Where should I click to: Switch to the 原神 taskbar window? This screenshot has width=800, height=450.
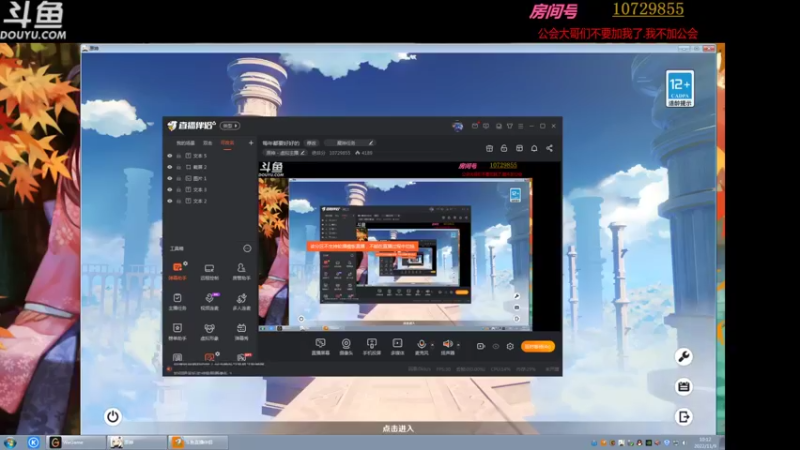(137, 442)
